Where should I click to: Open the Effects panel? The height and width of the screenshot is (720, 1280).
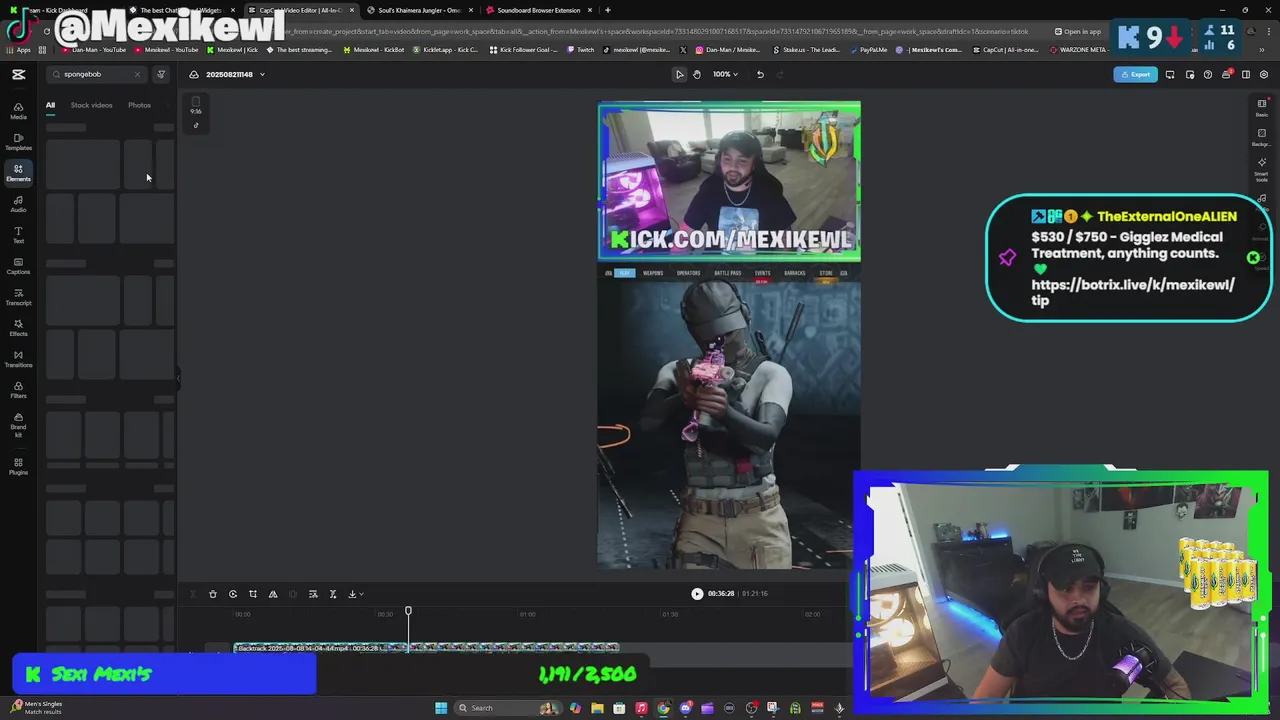(x=18, y=328)
